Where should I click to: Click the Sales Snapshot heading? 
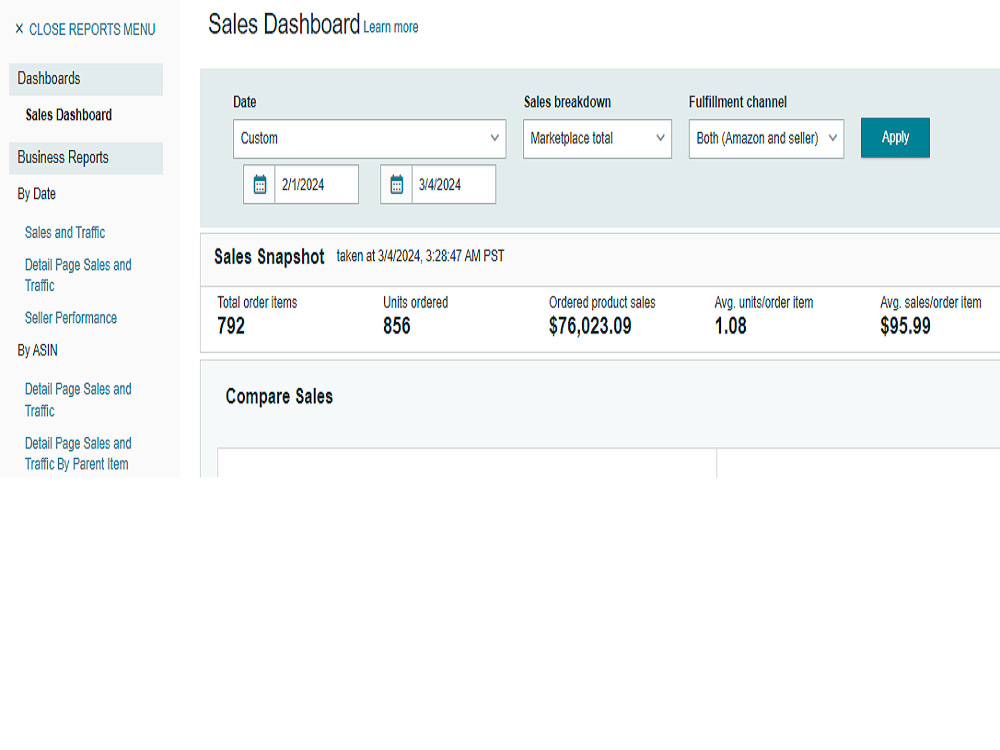click(269, 257)
